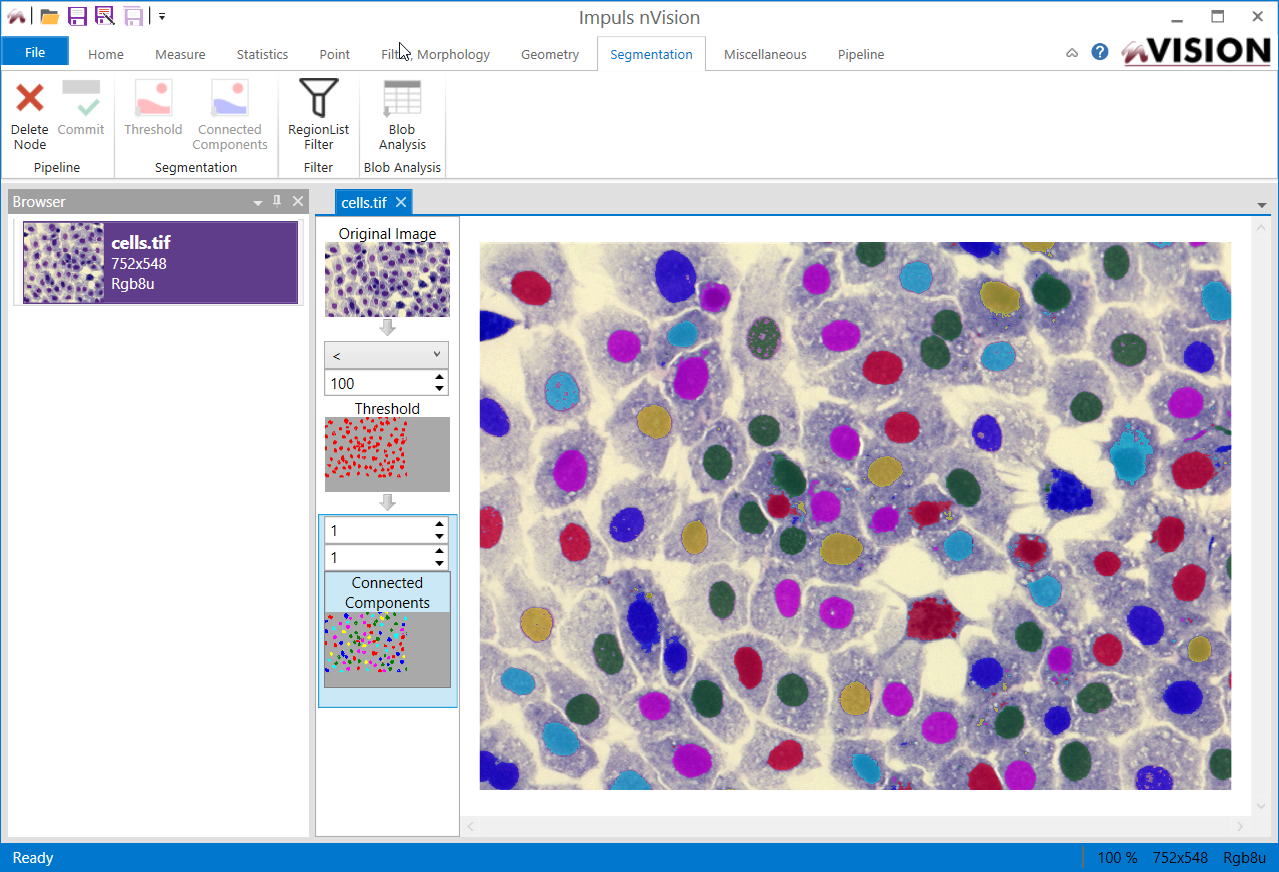Click the nVision application logo icon
Image resolution: width=1279 pixels, height=872 pixels.
tap(15, 16)
